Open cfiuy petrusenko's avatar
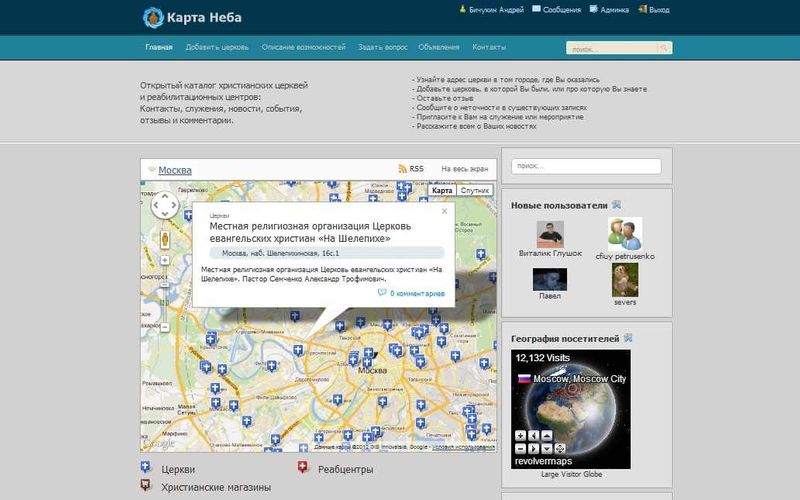This screenshot has height=500, width=800. coord(624,234)
